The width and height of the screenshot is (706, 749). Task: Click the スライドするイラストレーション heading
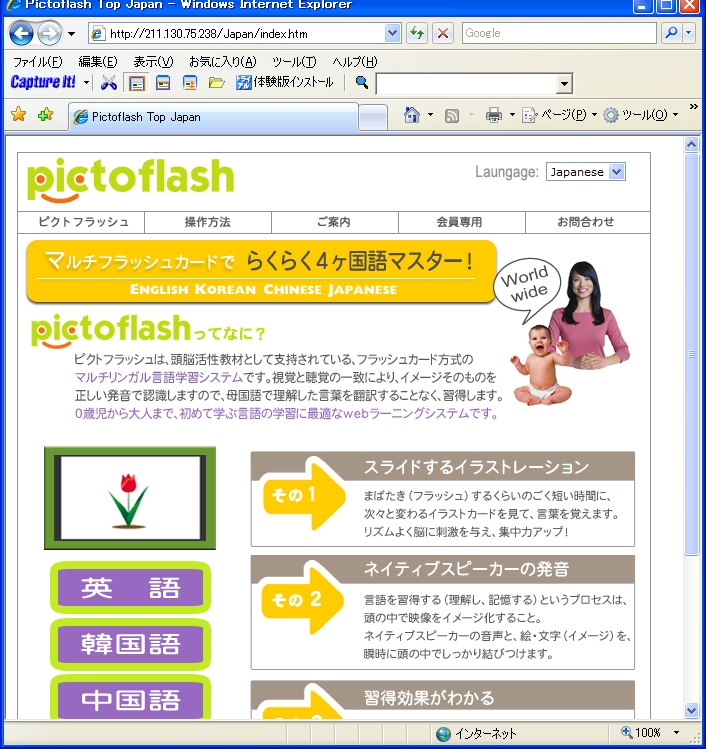point(476,467)
